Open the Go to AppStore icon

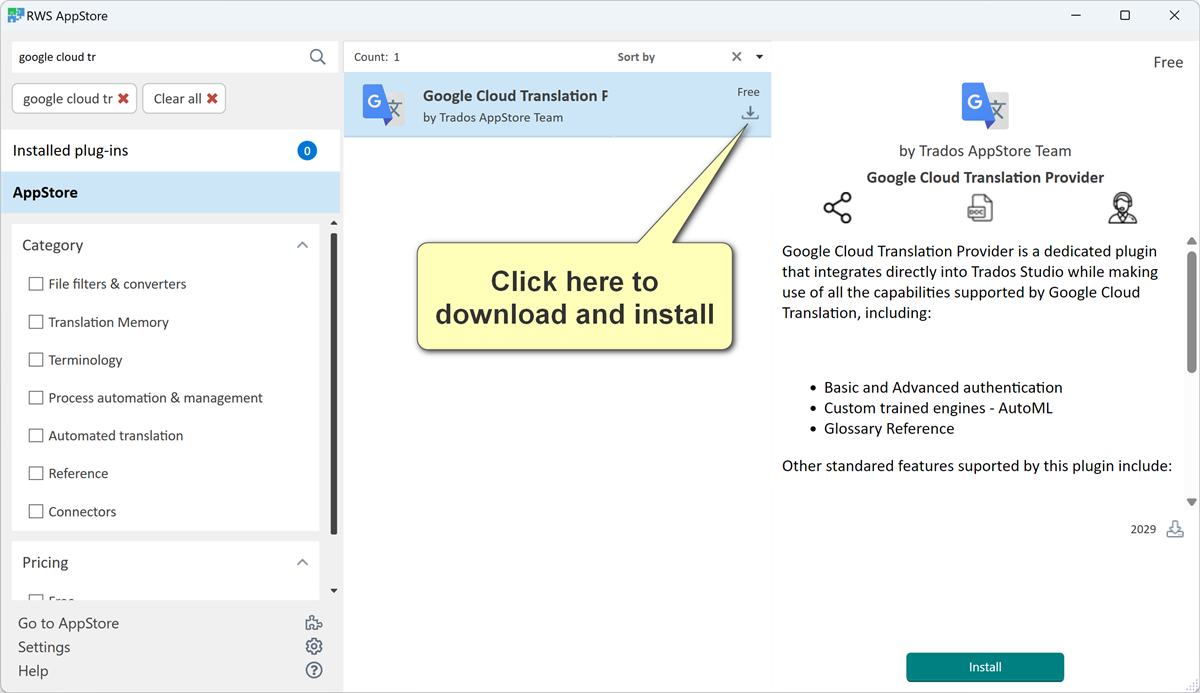coord(313,622)
